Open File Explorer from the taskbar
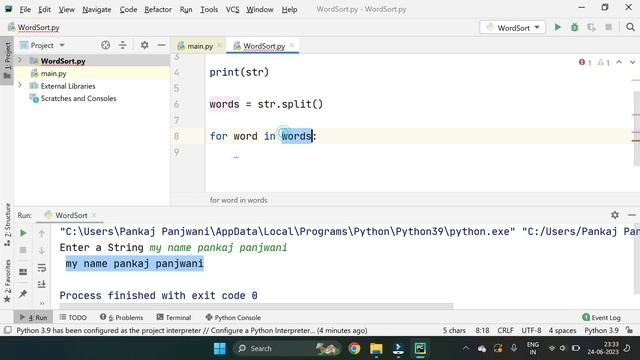Screen dimensions: 640x360 click(x=376, y=348)
